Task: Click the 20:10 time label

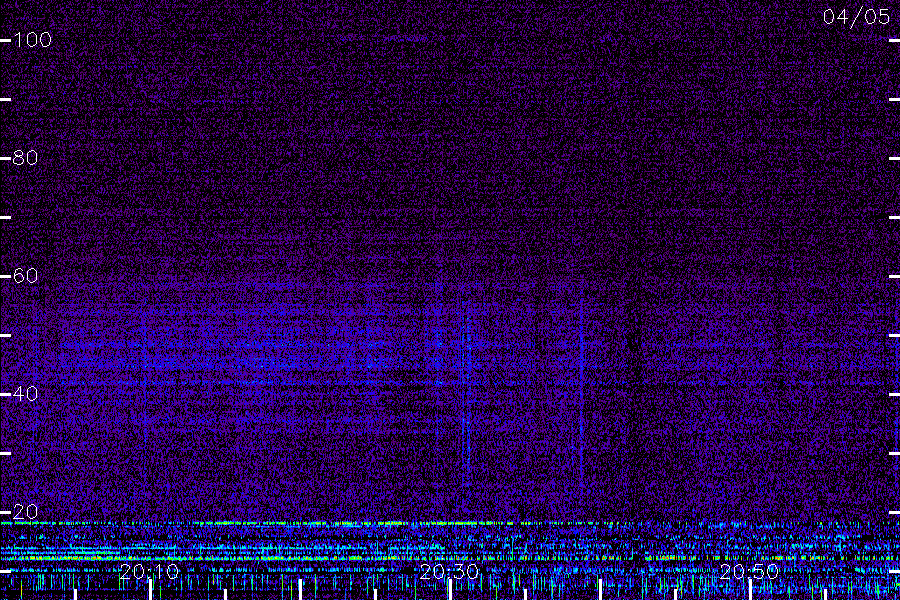Action: pyautogui.click(x=149, y=571)
